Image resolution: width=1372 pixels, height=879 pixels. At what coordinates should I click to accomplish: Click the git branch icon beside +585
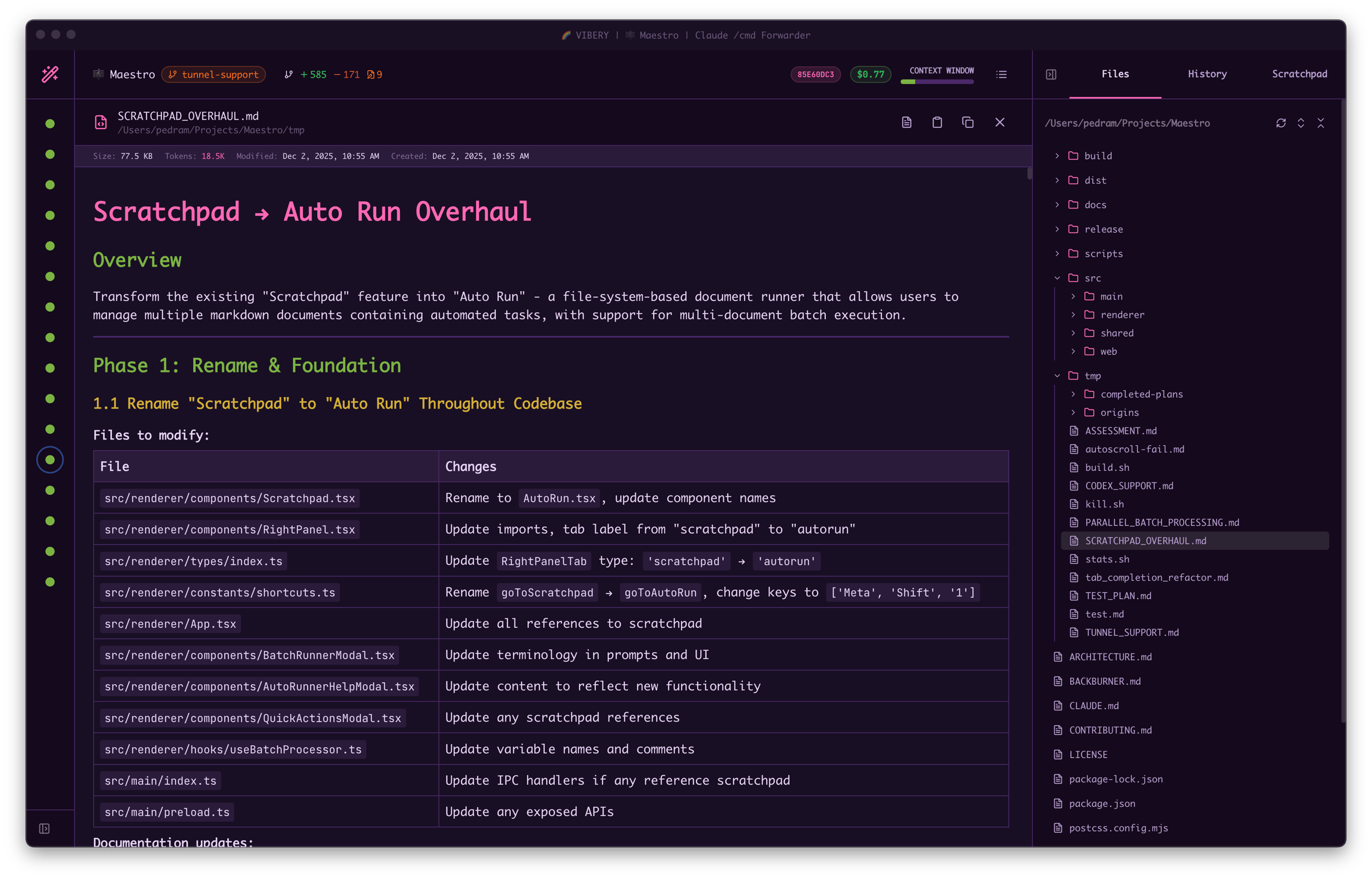click(x=289, y=74)
